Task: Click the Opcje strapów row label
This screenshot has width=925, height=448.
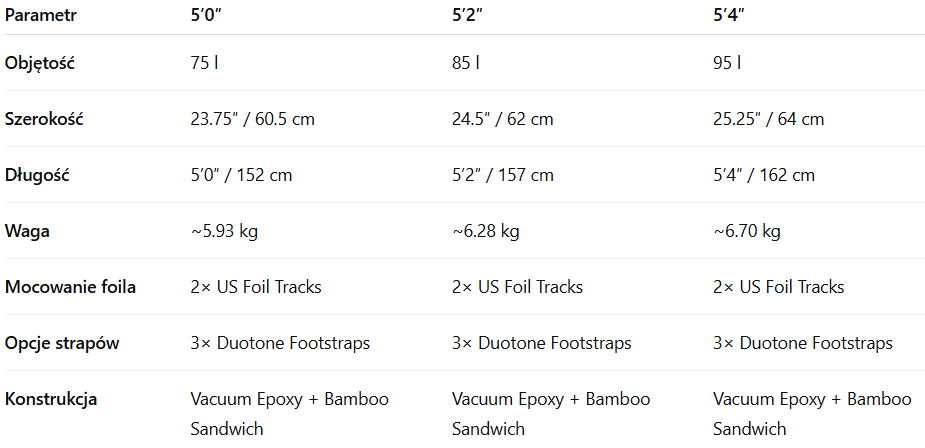Action: [x=62, y=343]
